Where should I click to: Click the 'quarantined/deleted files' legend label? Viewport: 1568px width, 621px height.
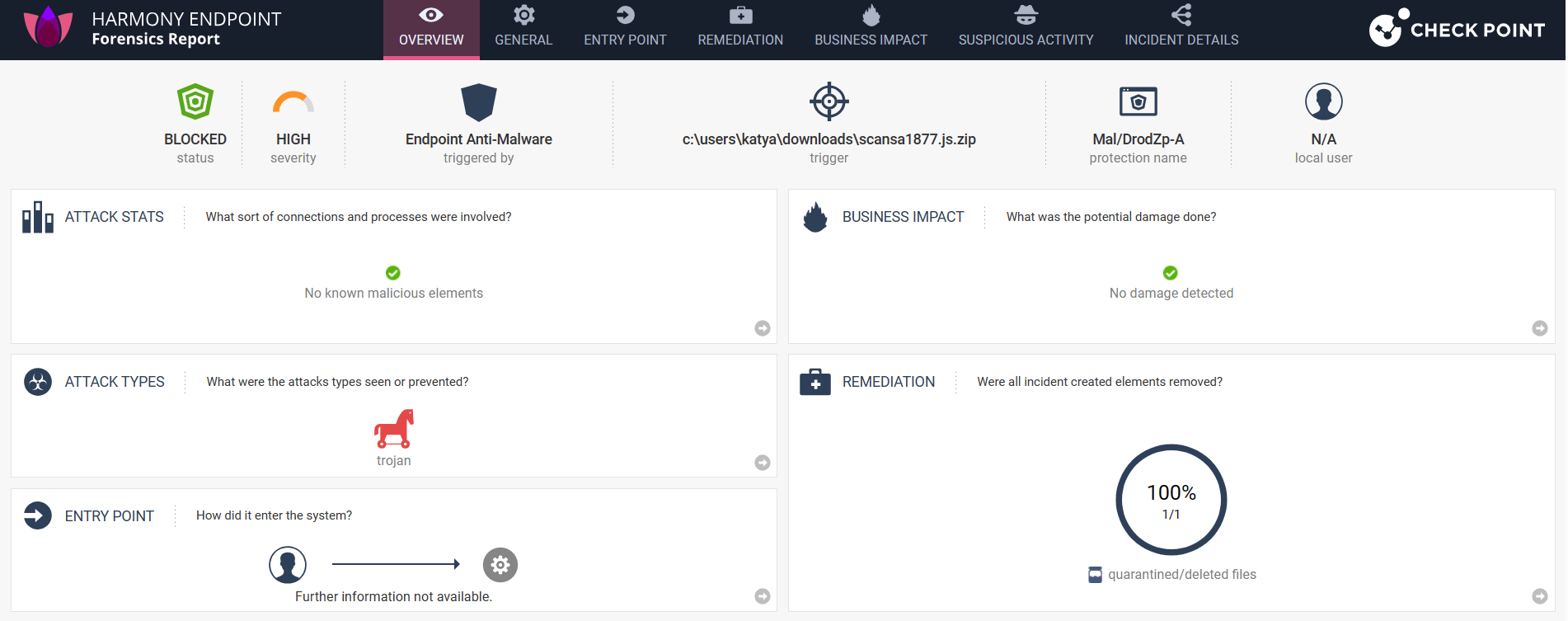[1182, 575]
